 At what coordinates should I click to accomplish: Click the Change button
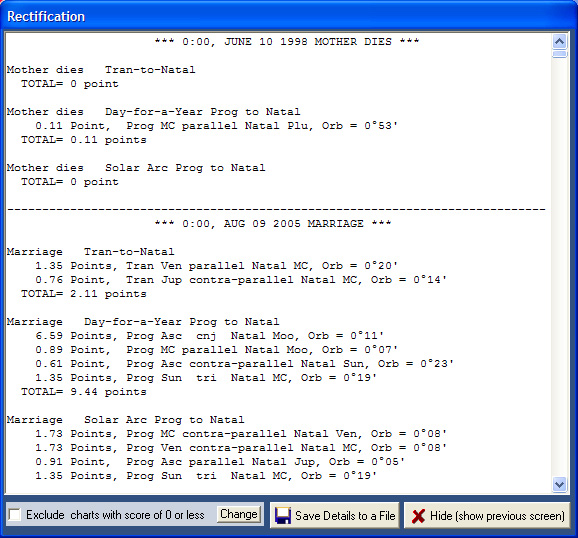coord(238,514)
